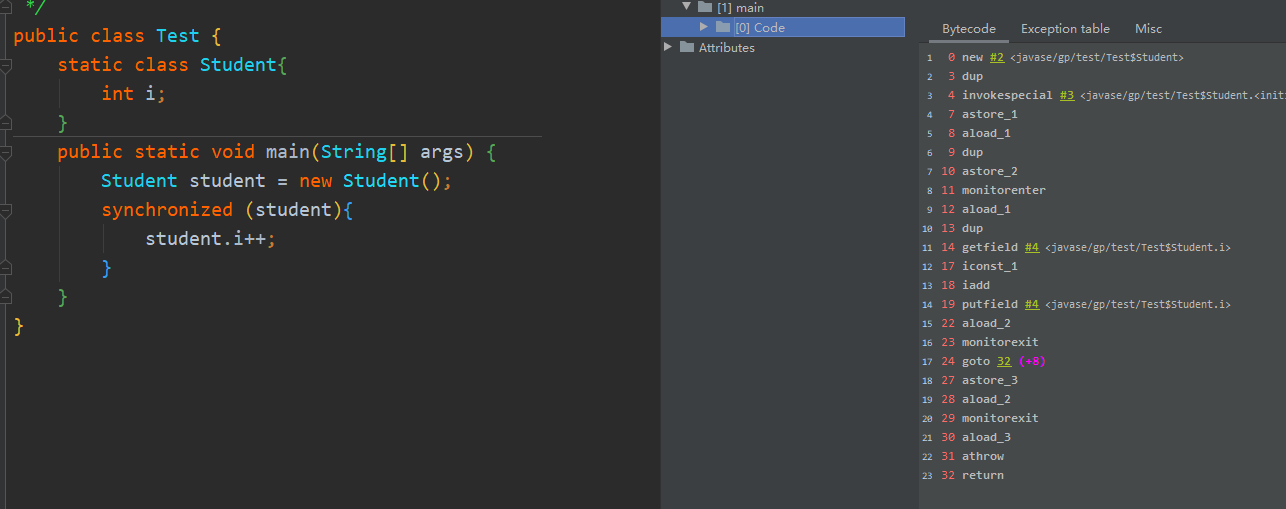Viewport: 1286px width, 509px height.
Task: Click the folder icon of [1] main
Action: 705,7
